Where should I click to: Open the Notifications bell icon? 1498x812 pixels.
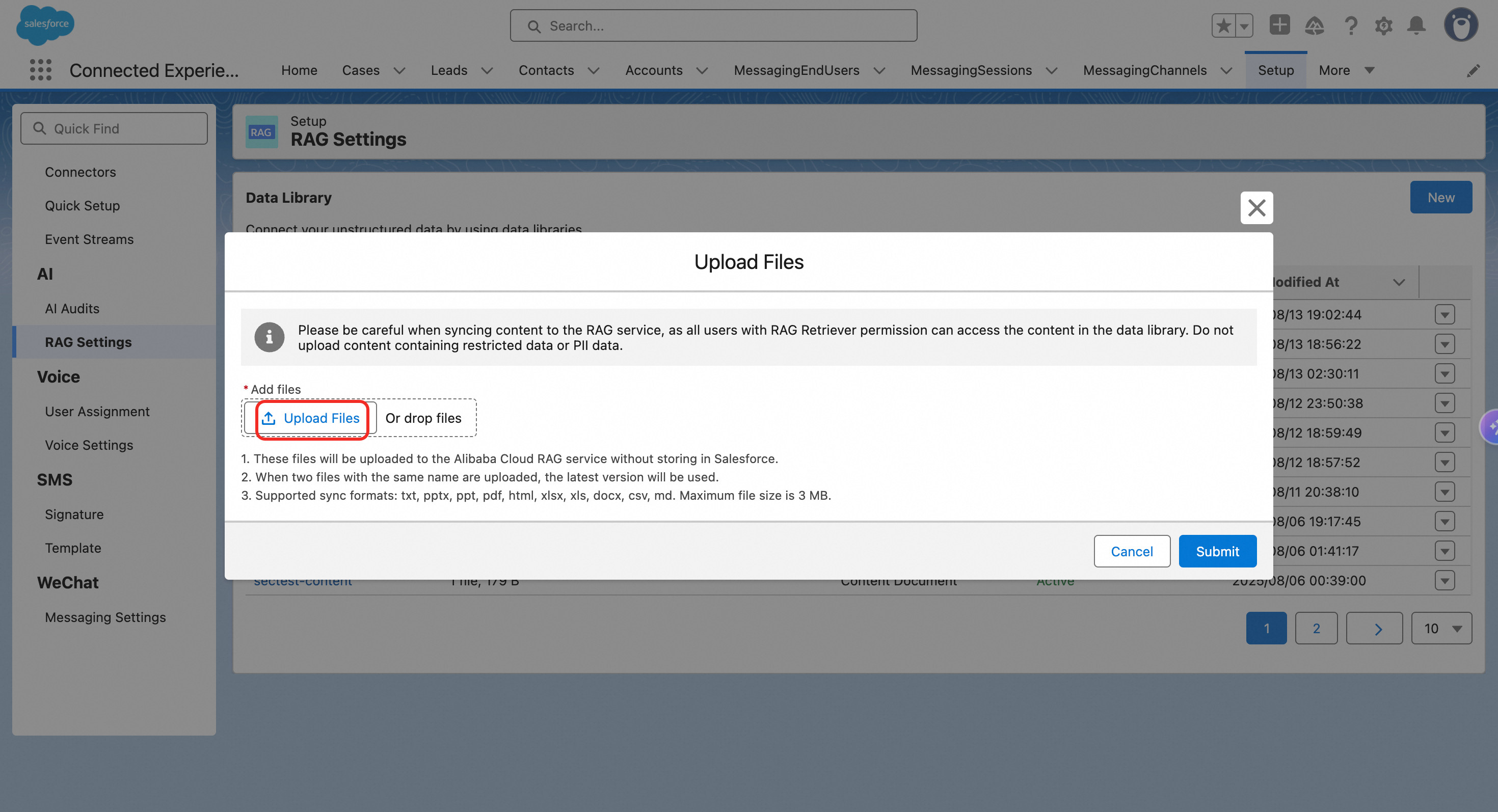tap(1416, 25)
